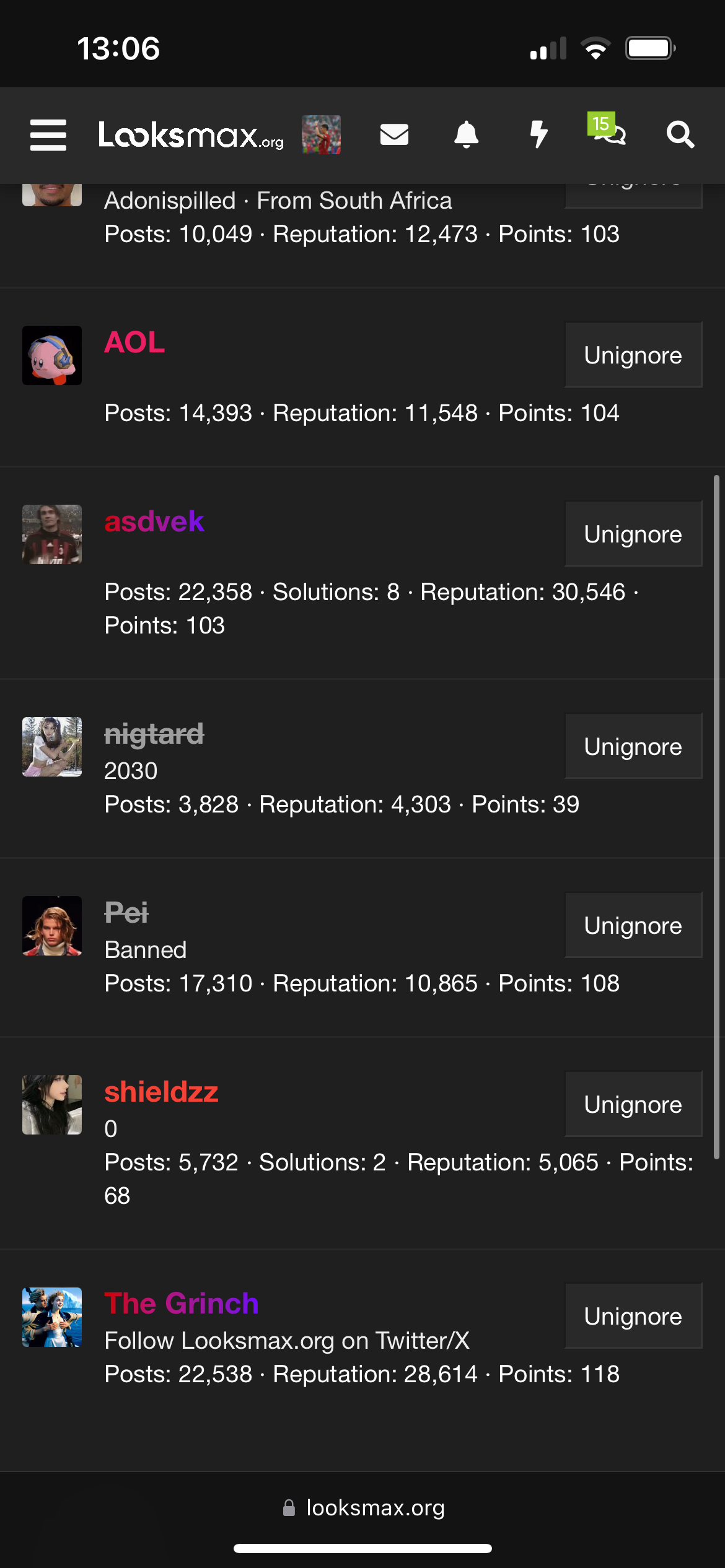The image size is (725, 1568).
Task: Unignore the user Pei
Action: [x=633, y=926]
